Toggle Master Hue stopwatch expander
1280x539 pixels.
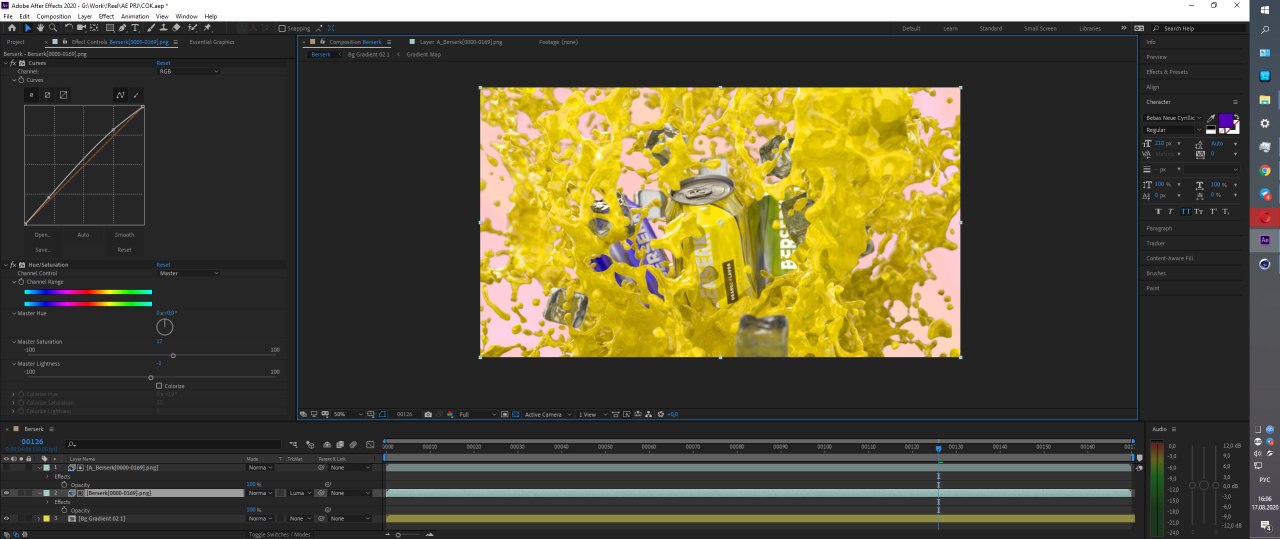13,313
